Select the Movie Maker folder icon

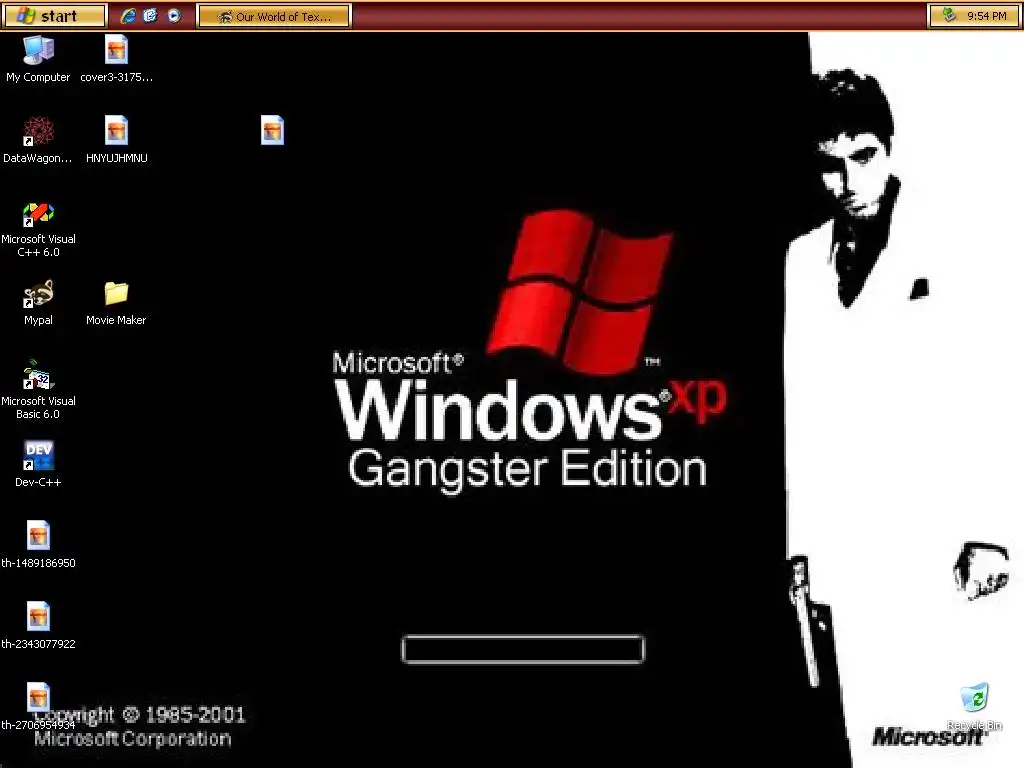116,302
